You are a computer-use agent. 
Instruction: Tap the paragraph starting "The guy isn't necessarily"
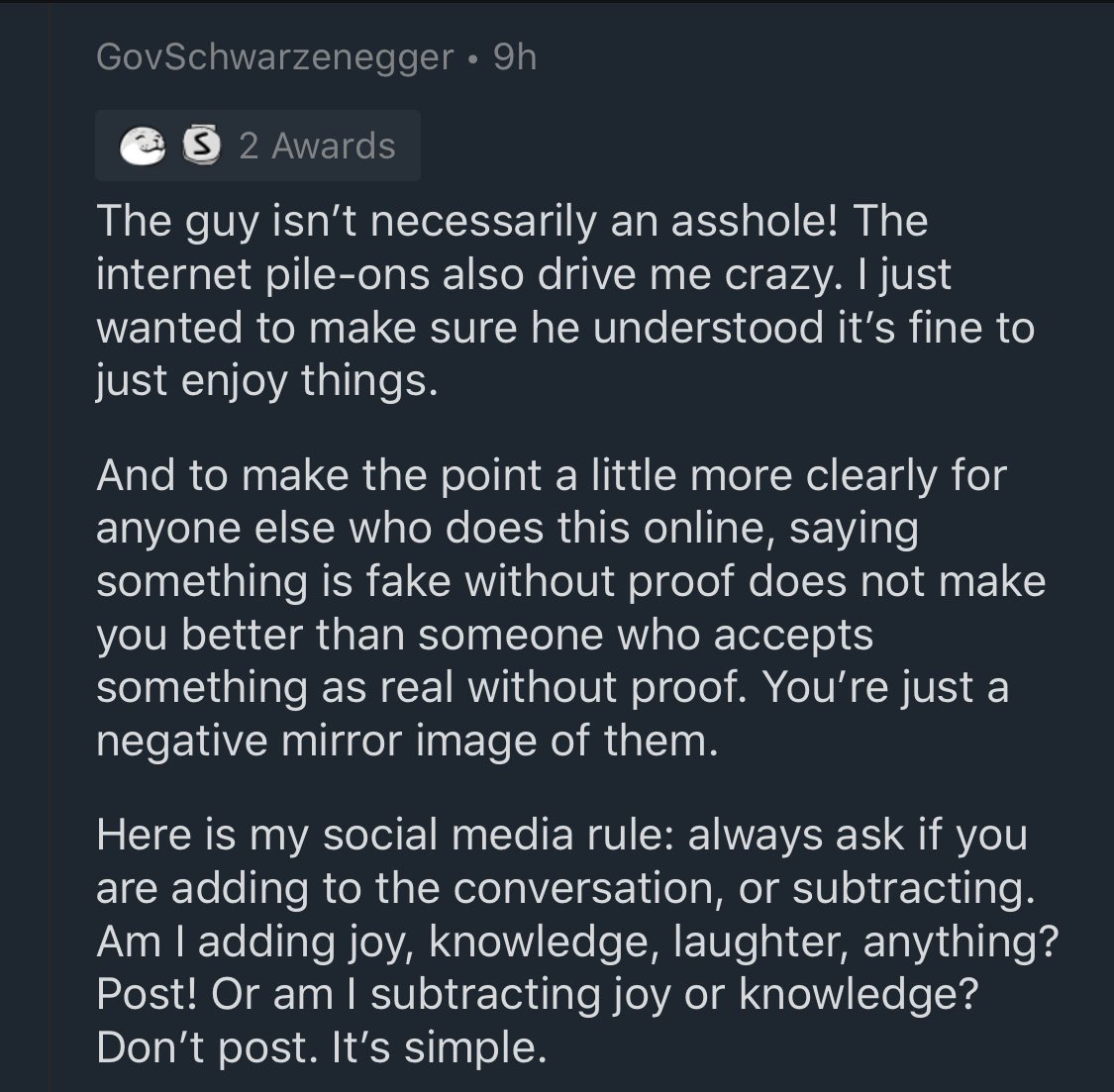(565, 301)
